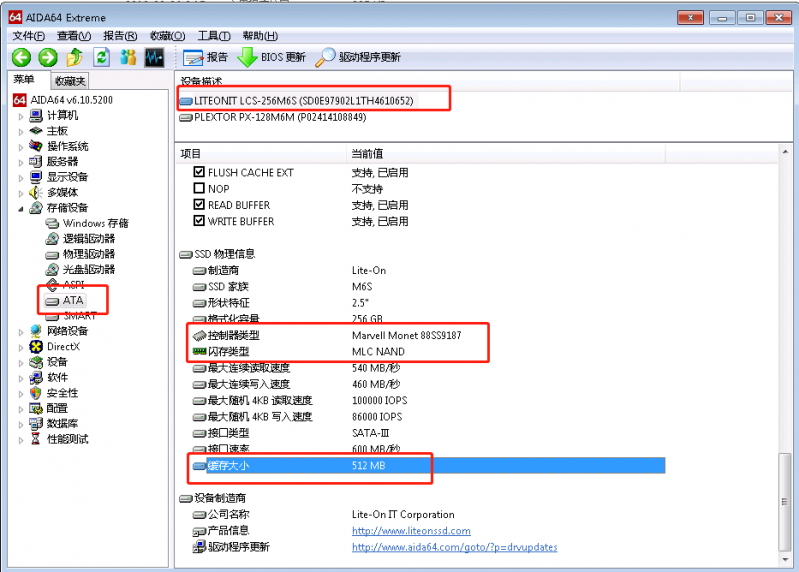Select the ATA tree item
The height and width of the screenshot is (572, 799).
tap(65, 301)
